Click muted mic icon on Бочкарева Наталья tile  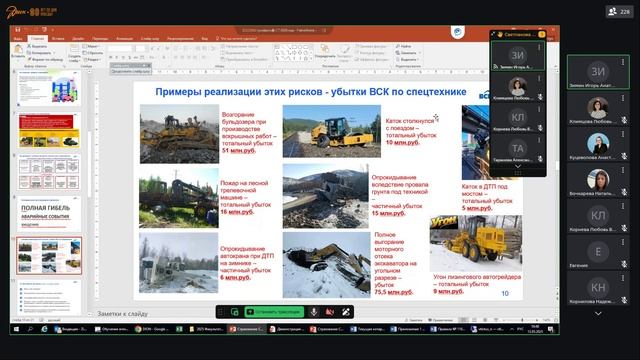(624, 192)
